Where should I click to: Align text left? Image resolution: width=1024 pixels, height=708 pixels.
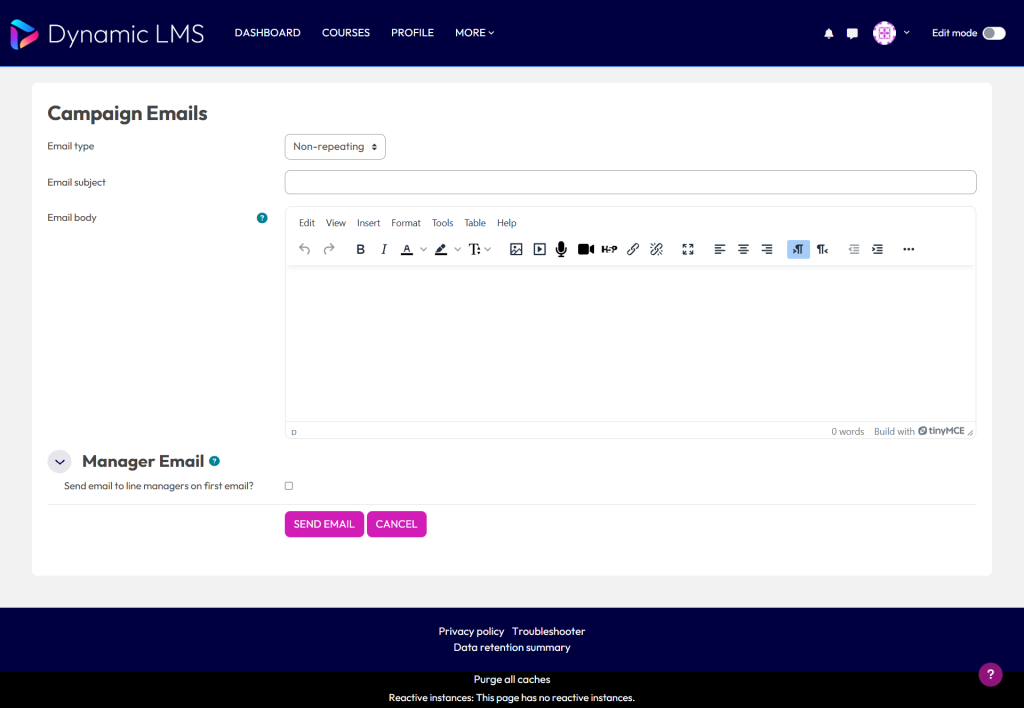(x=720, y=249)
